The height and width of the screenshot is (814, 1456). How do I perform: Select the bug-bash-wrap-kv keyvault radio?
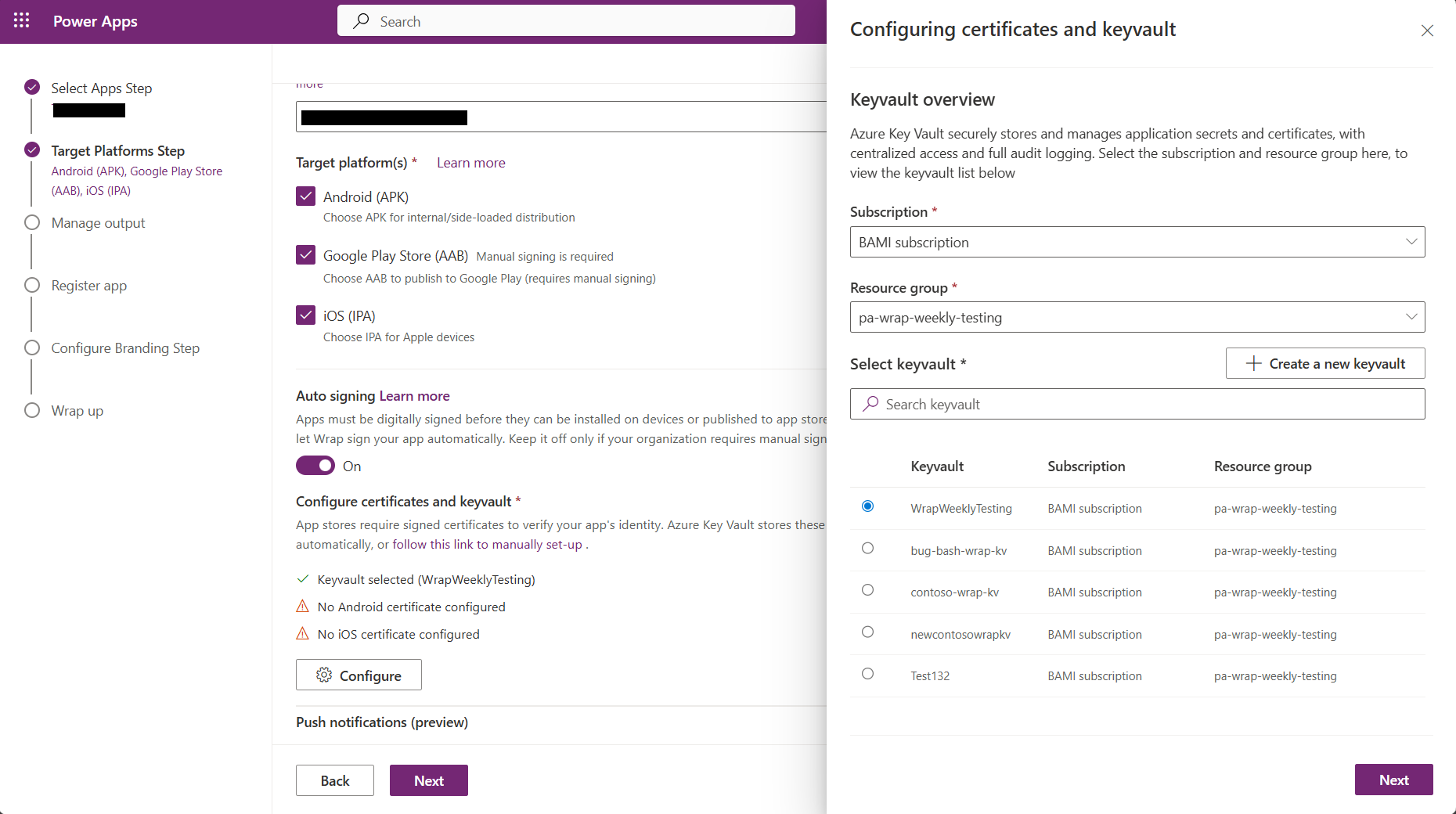coord(867,549)
